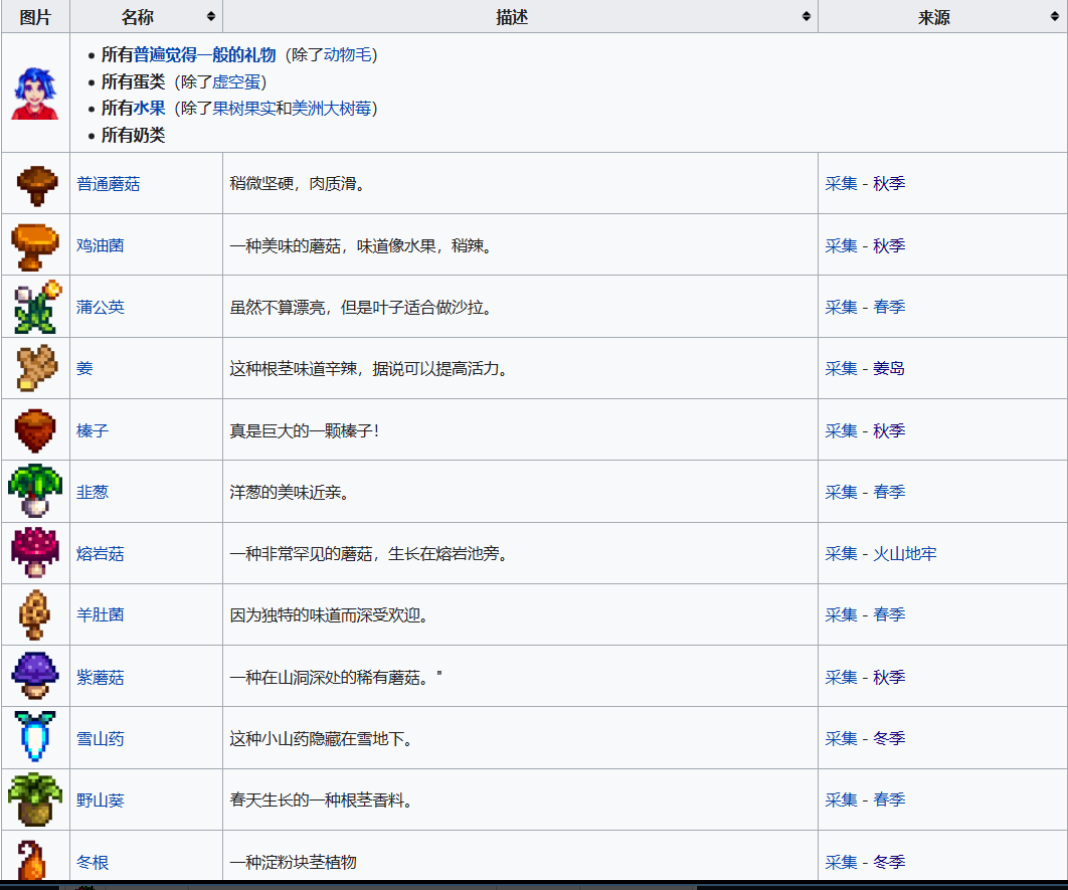Click 秋季 link in 鸡油菌 row
This screenshot has height=890, width=1068.
click(889, 245)
